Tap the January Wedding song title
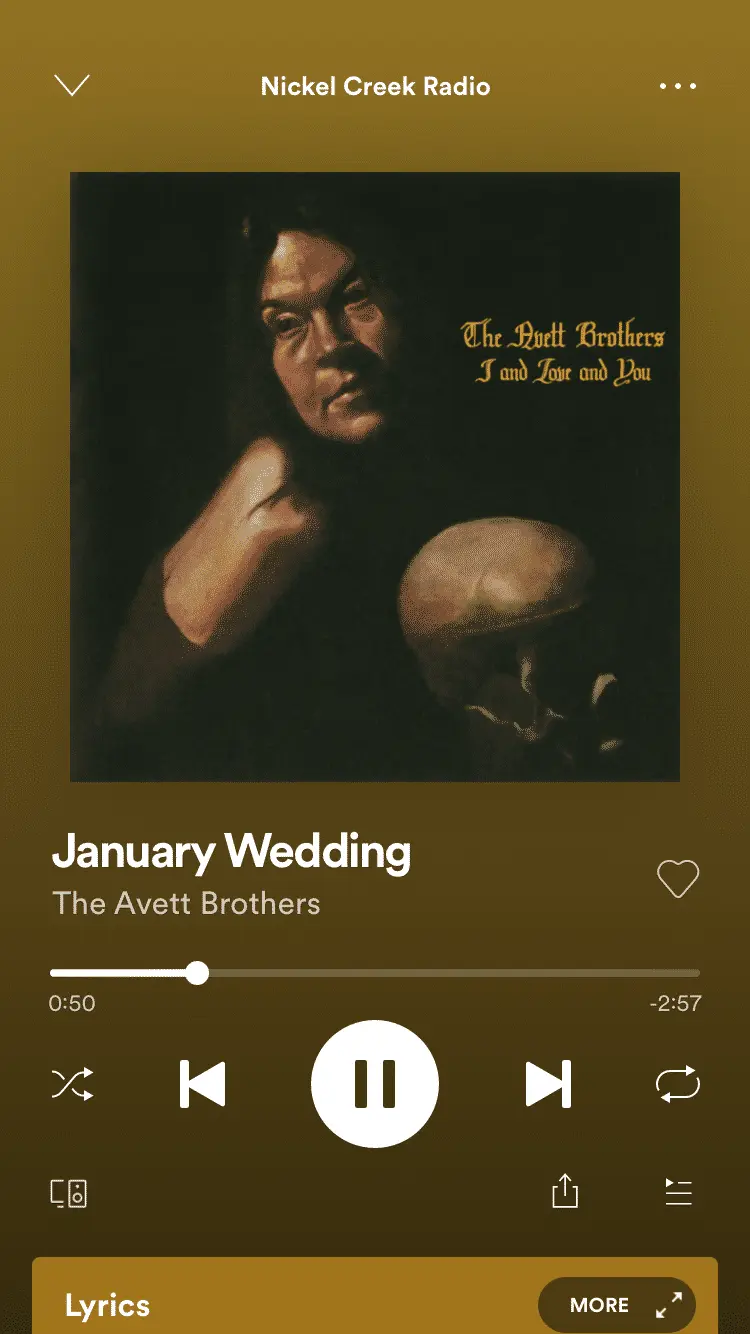The image size is (750, 1334). coord(231,852)
